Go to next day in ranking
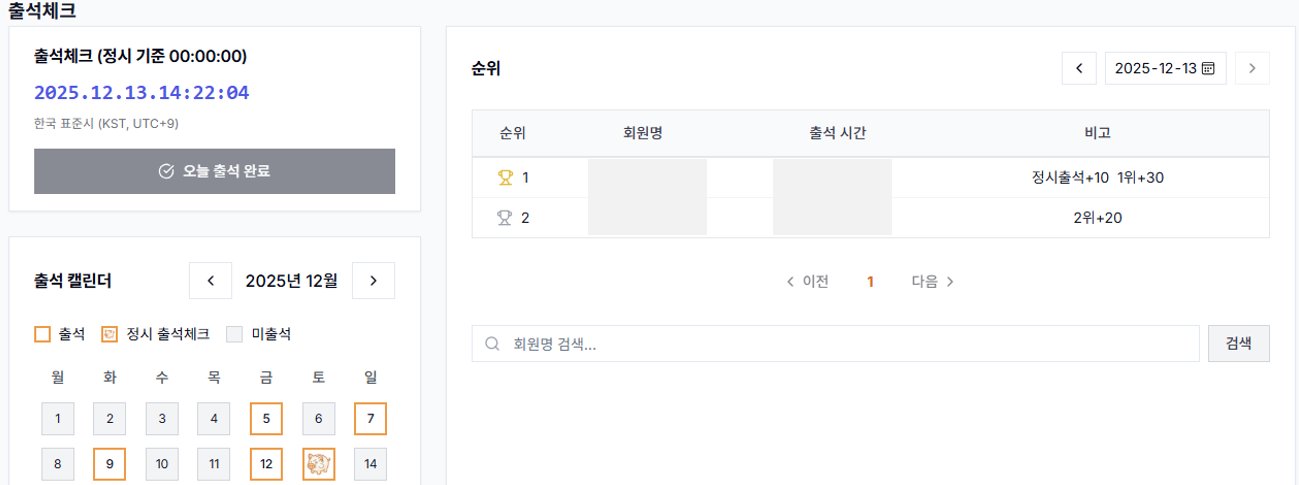 [1252, 69]
